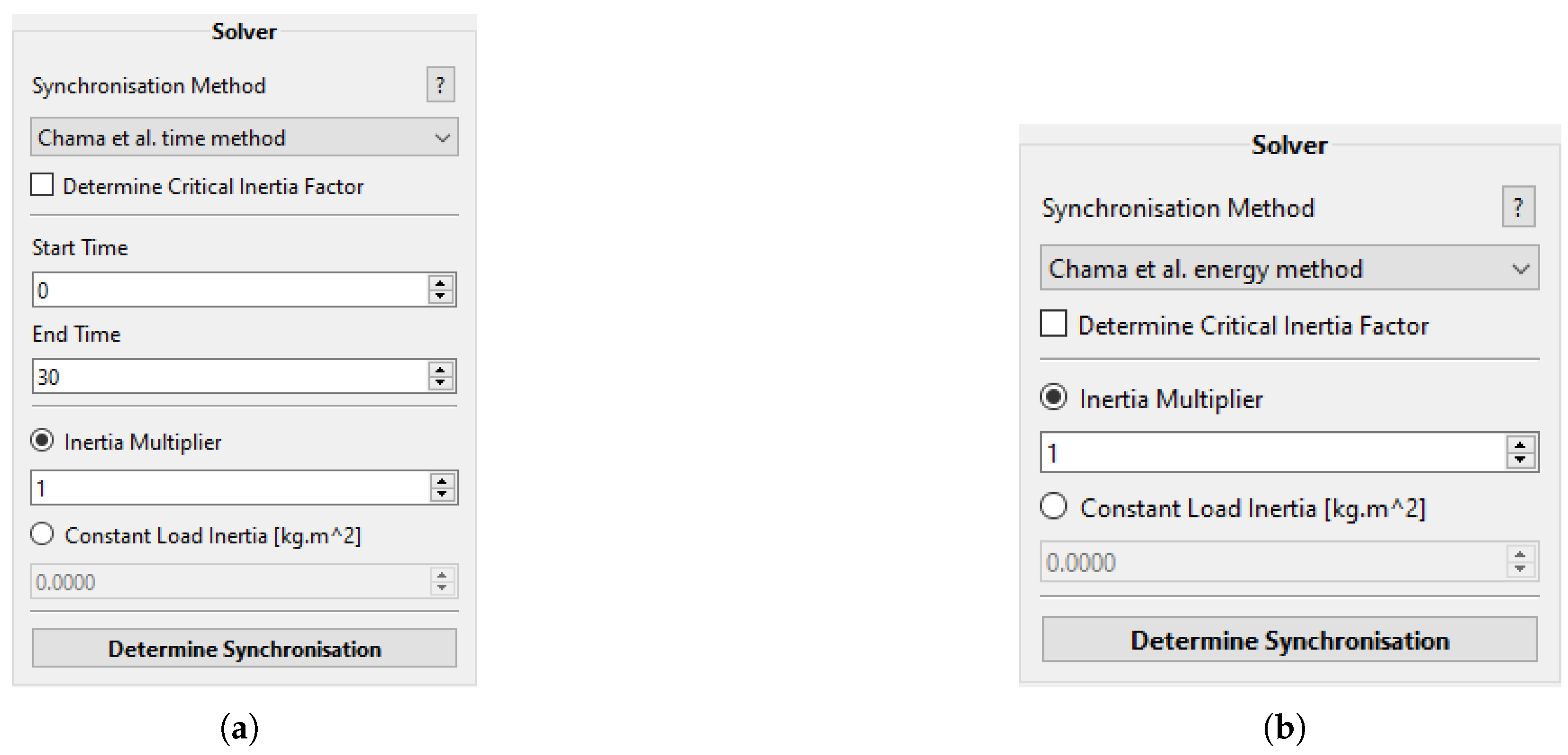This screenshot has width=1568, height=755.
Task: Check Determine Critical Inertia Factor in energy method panel
Action: [x=1053, y=324]
